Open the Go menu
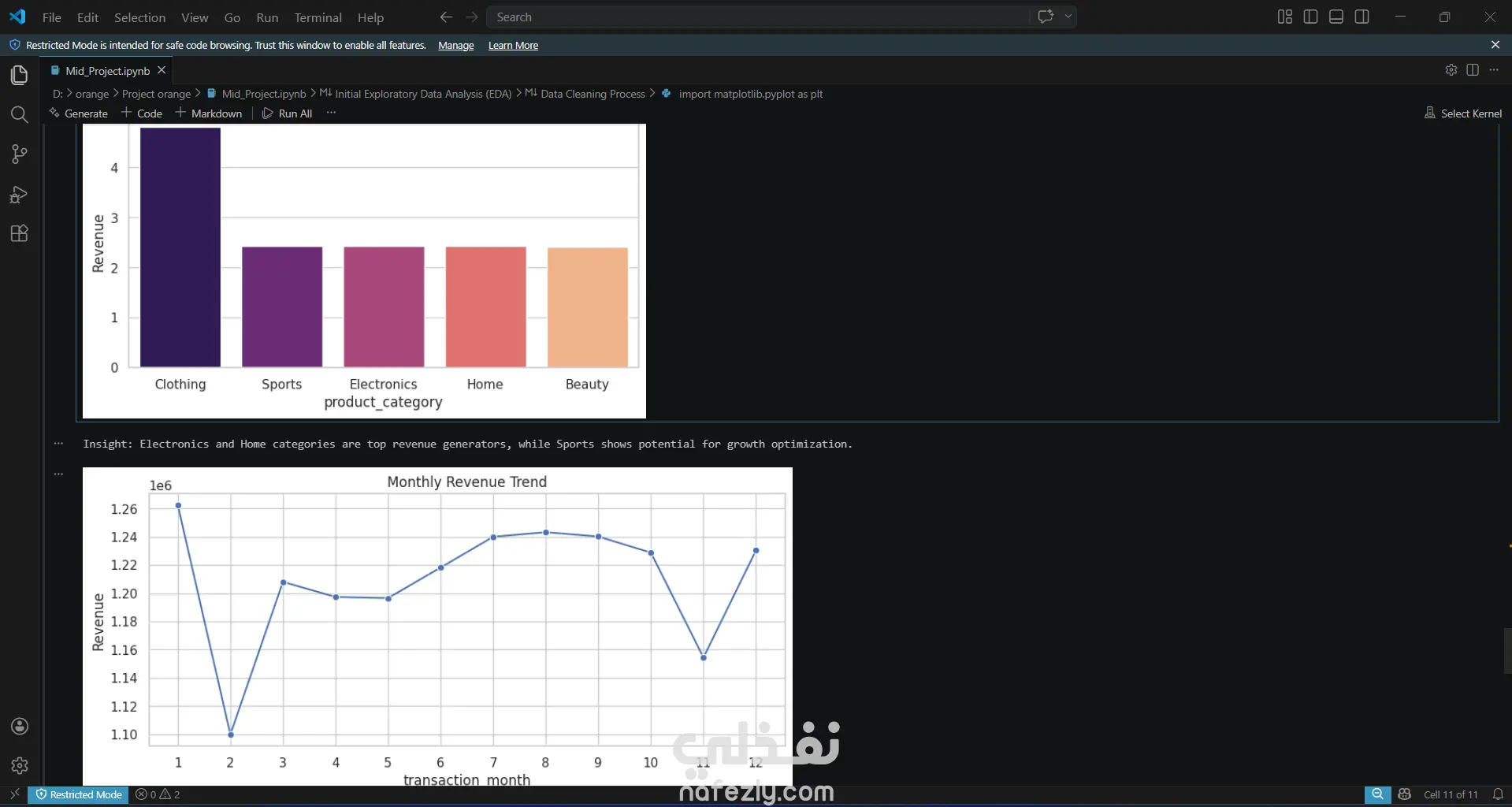The image size is (1512, 807). click(232, 17)
